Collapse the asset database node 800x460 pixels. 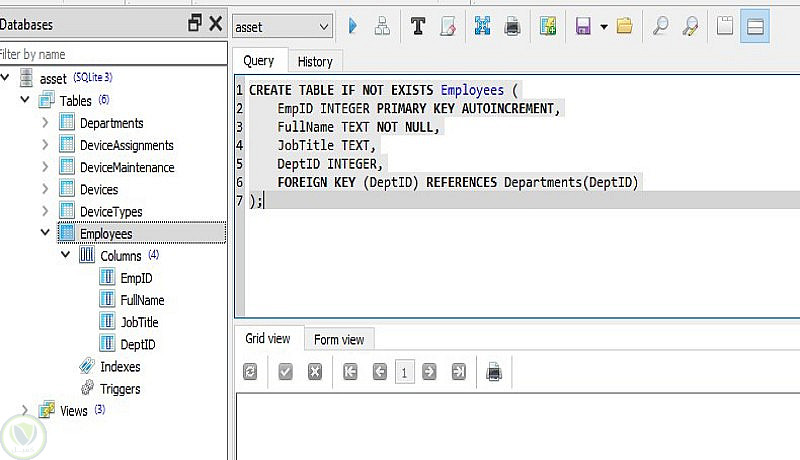point(5,78)
